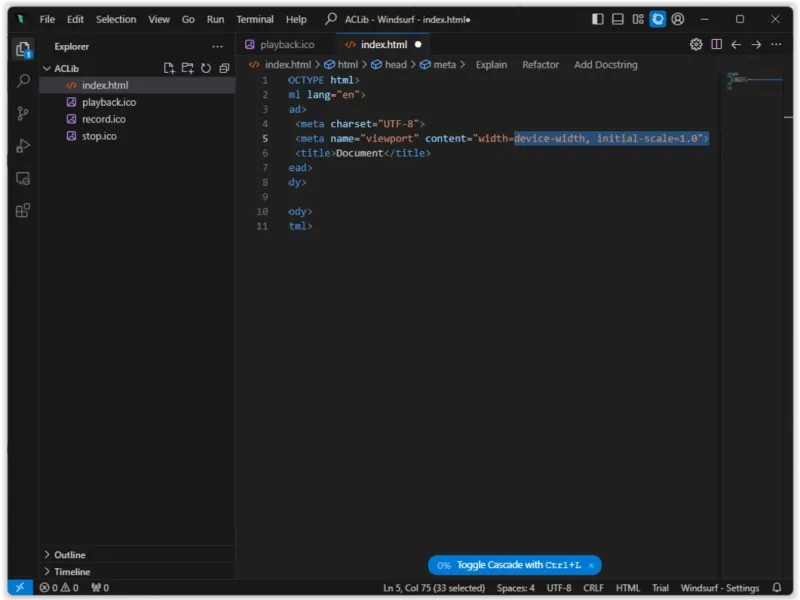The height and width of the screenshot is (600, 800).
Task: Open the Extensions view
Action: pyautogui.click(x=23, y=210)
